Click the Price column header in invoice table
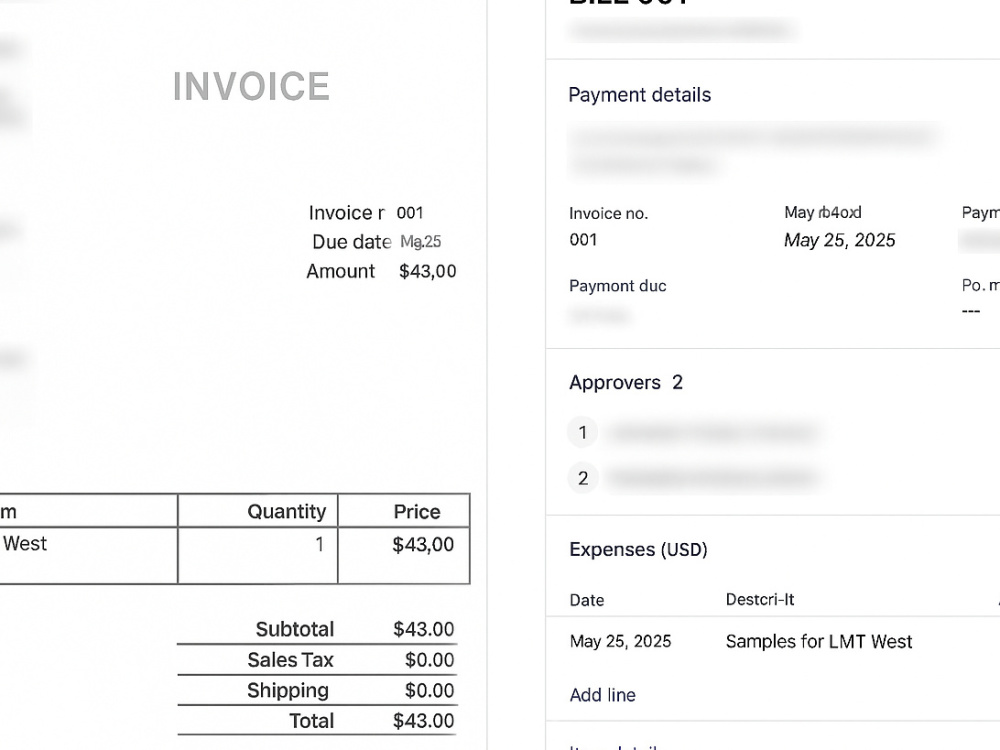The image size is (1000, 750). [x=416, y=511]
